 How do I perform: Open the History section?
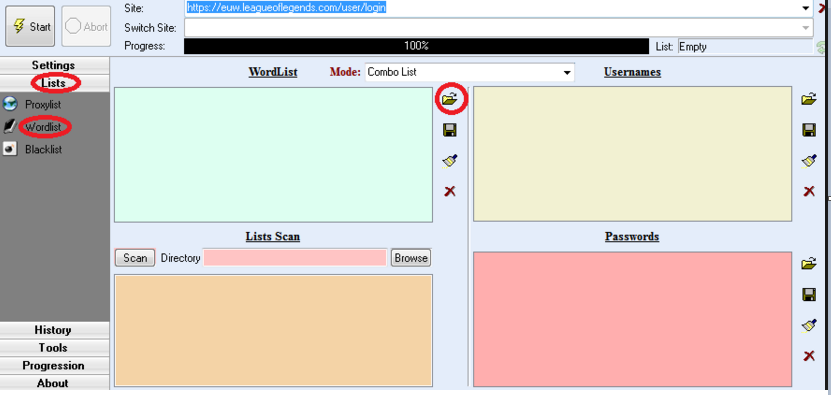pos(54,330)
